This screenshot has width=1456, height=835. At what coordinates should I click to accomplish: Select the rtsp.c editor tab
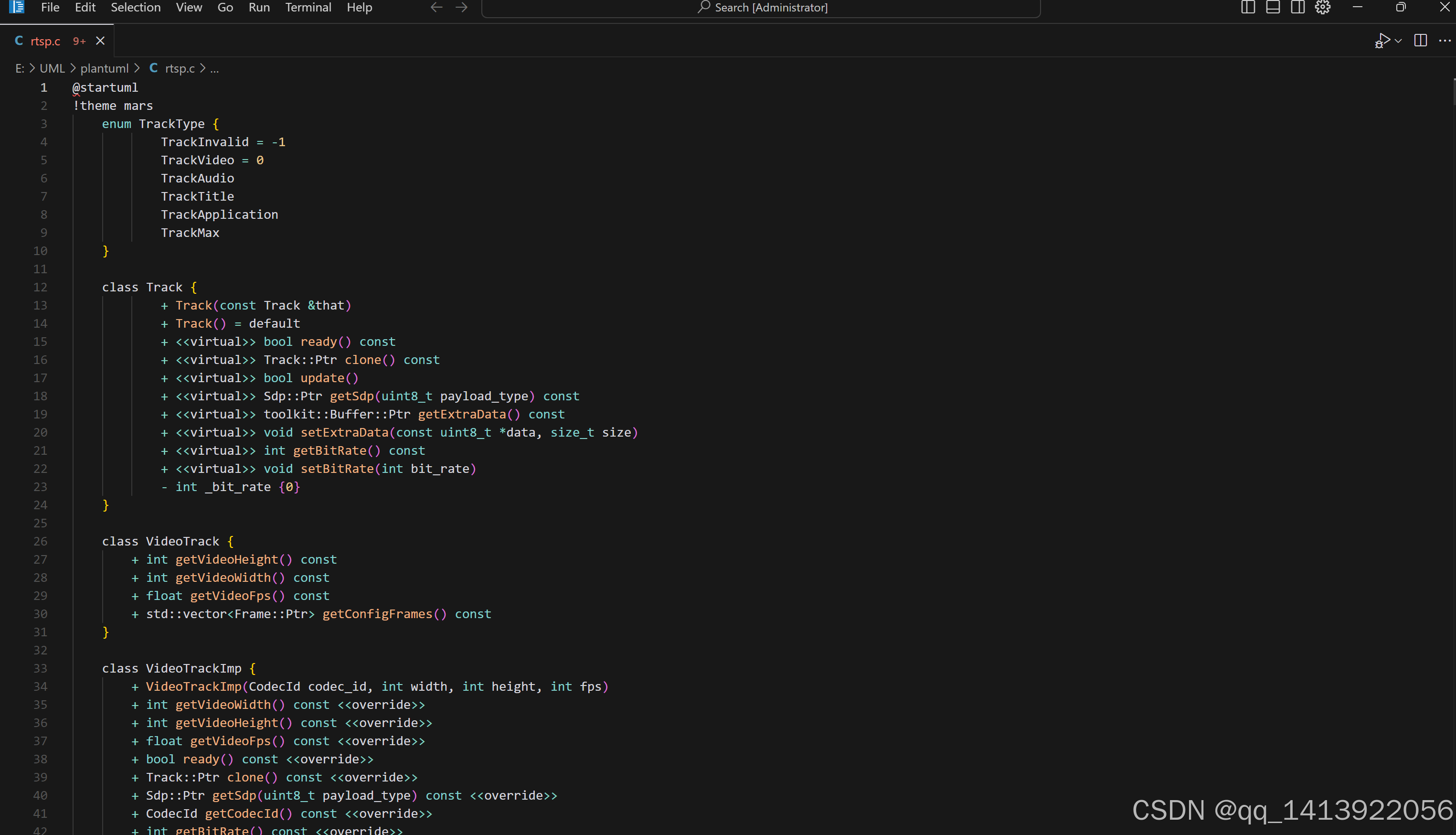tap(45, 41)
